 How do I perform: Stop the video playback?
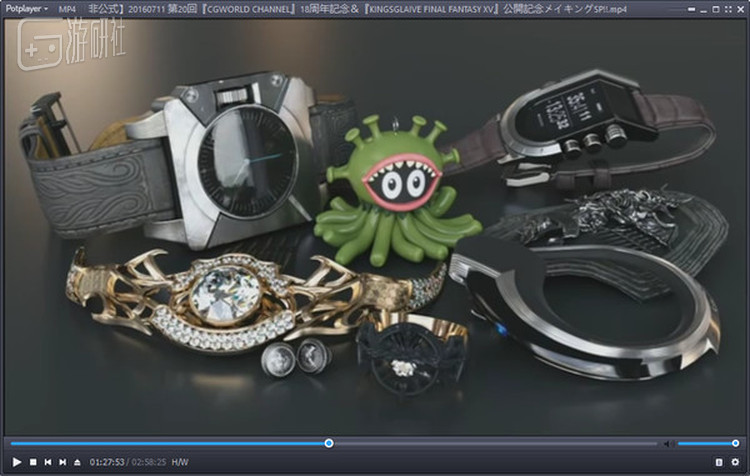[32, 462]
